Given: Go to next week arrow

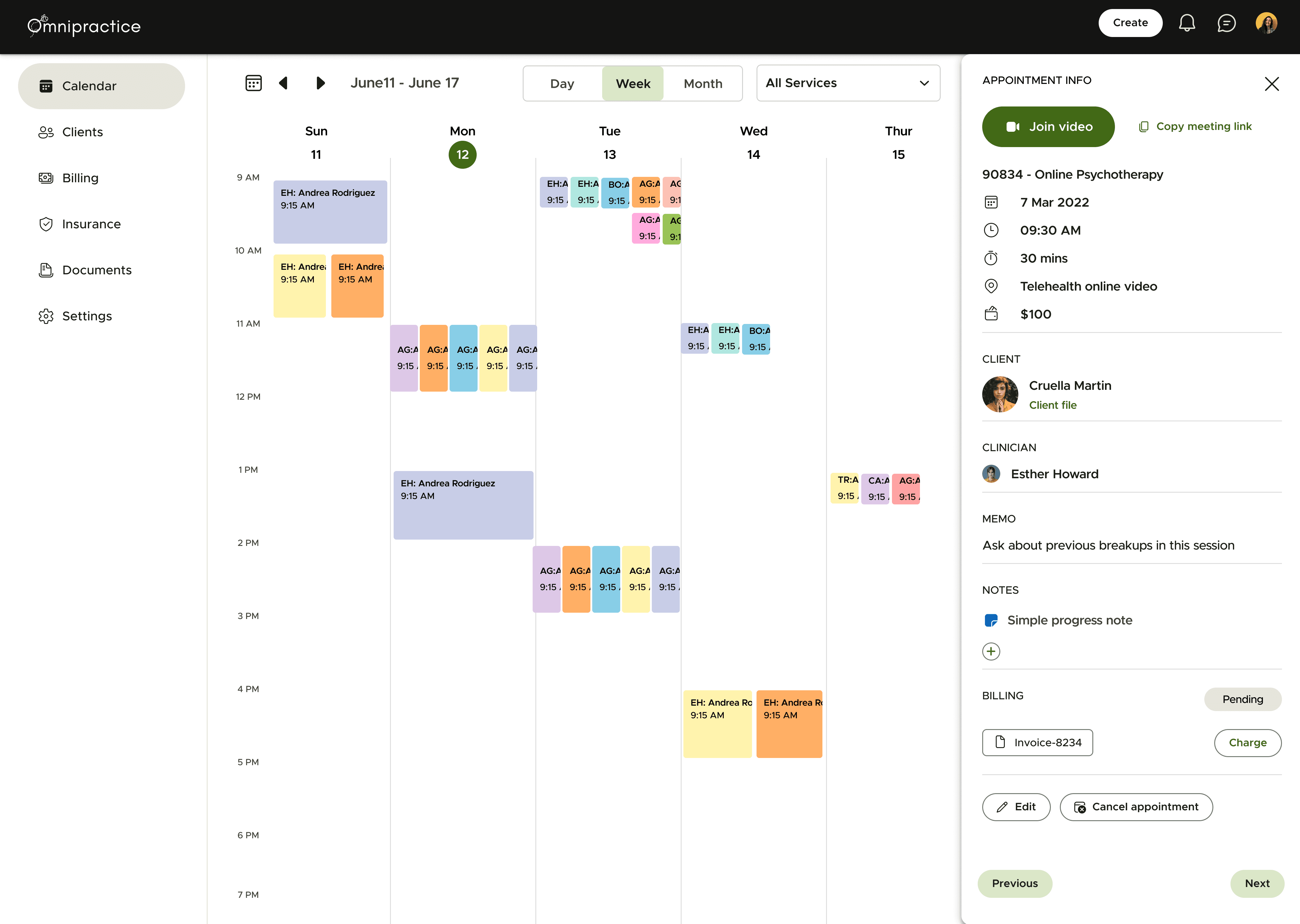Looking at the screenshot, I should click(320, 83).
